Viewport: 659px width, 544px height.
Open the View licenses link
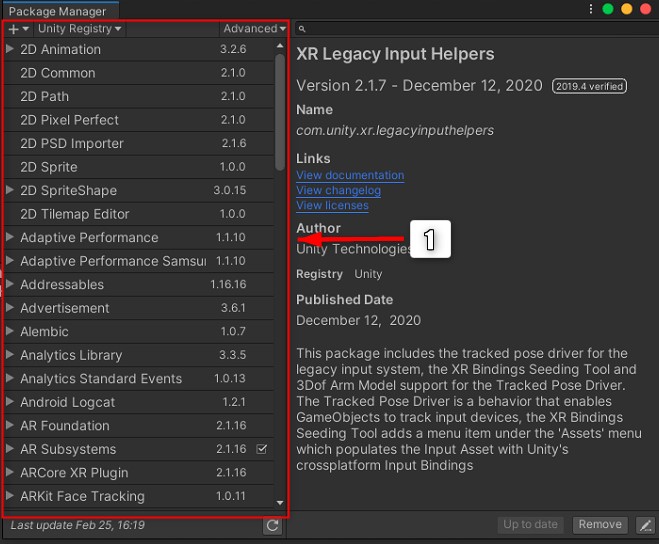click(x=332, y=206)
